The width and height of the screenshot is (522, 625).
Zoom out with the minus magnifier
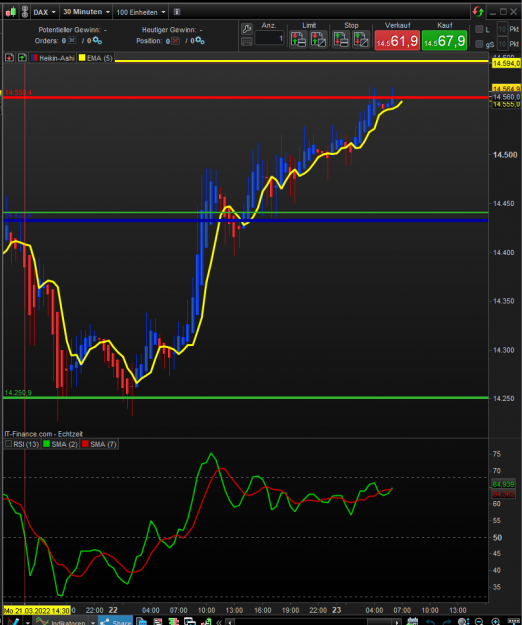point(479,621)
